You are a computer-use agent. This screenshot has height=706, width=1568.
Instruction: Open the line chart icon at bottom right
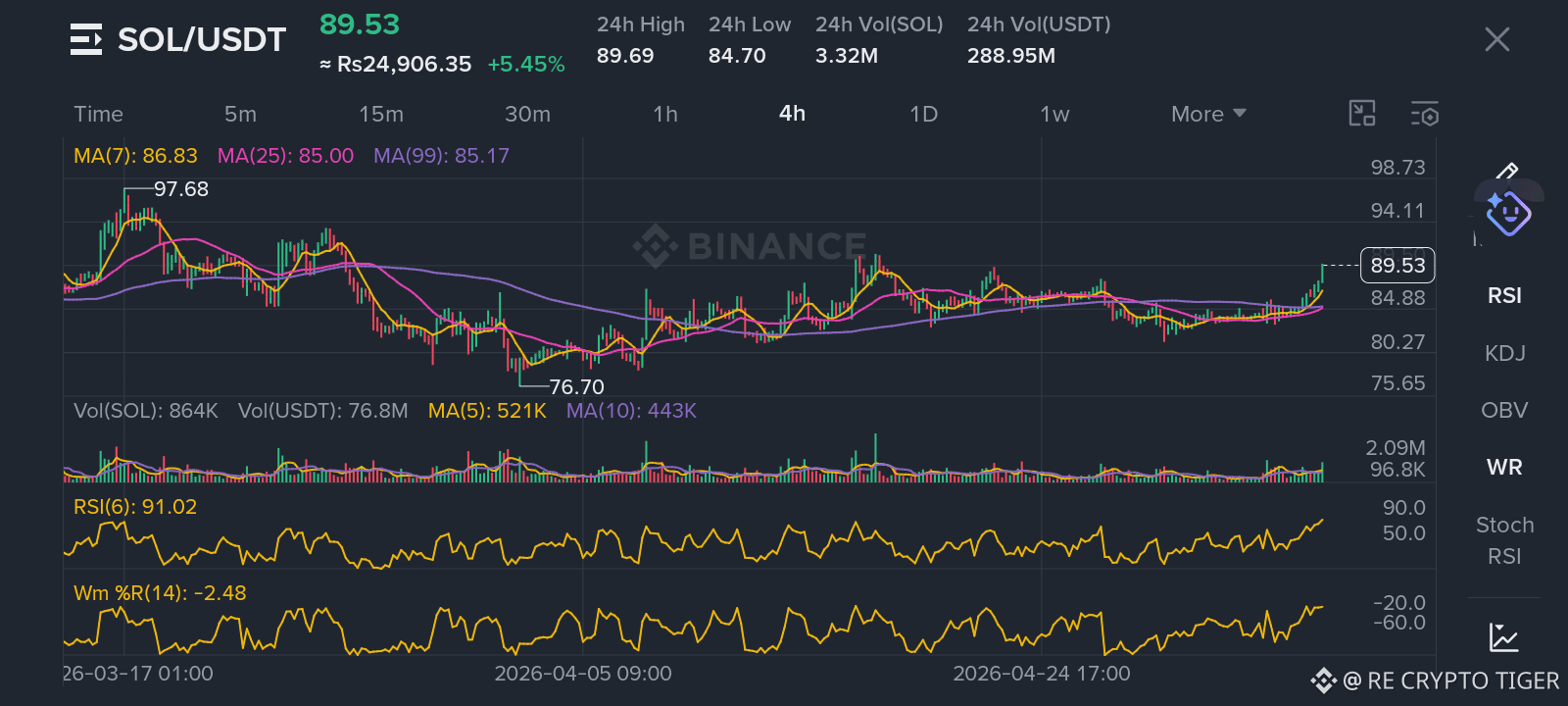(1503, 637)
